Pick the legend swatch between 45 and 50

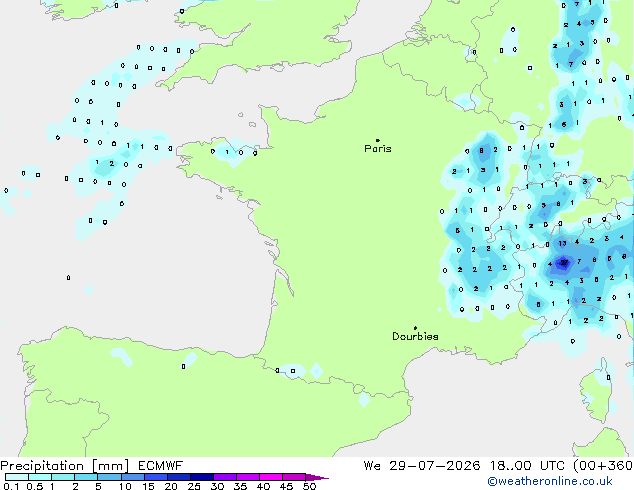(x=294, y=477)
